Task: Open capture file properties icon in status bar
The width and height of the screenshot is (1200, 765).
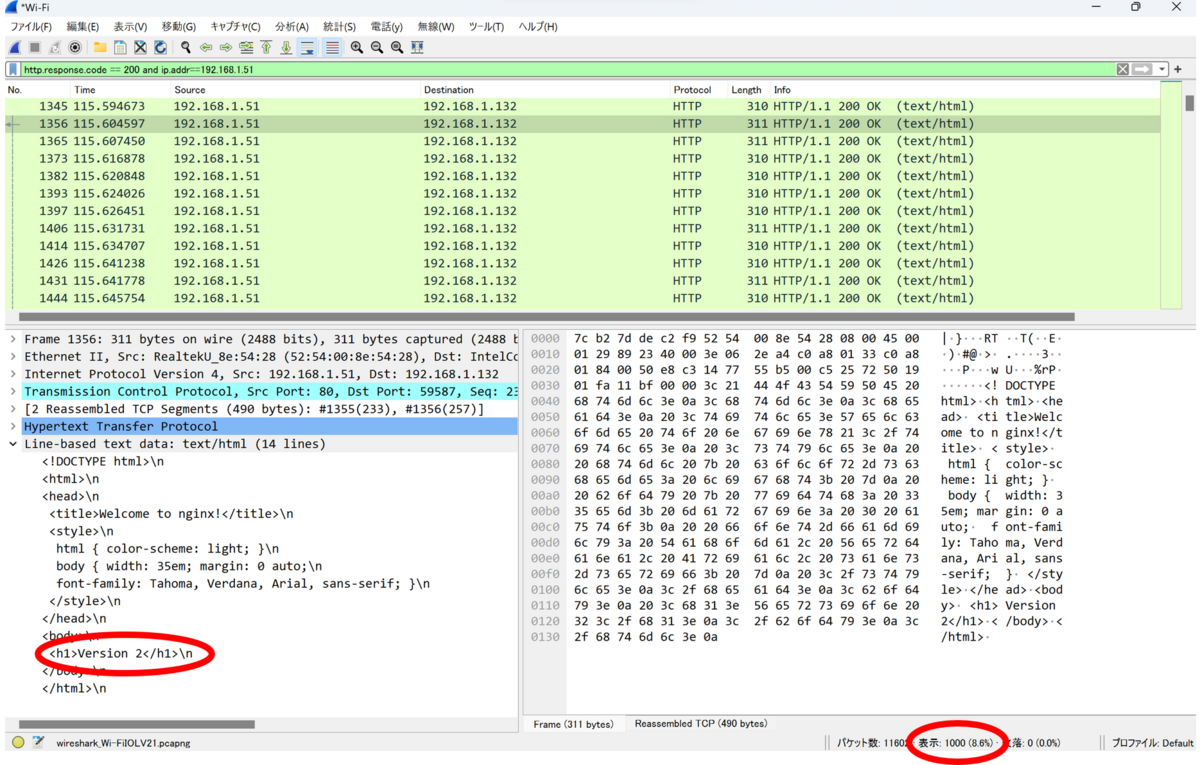Action: 38,742
